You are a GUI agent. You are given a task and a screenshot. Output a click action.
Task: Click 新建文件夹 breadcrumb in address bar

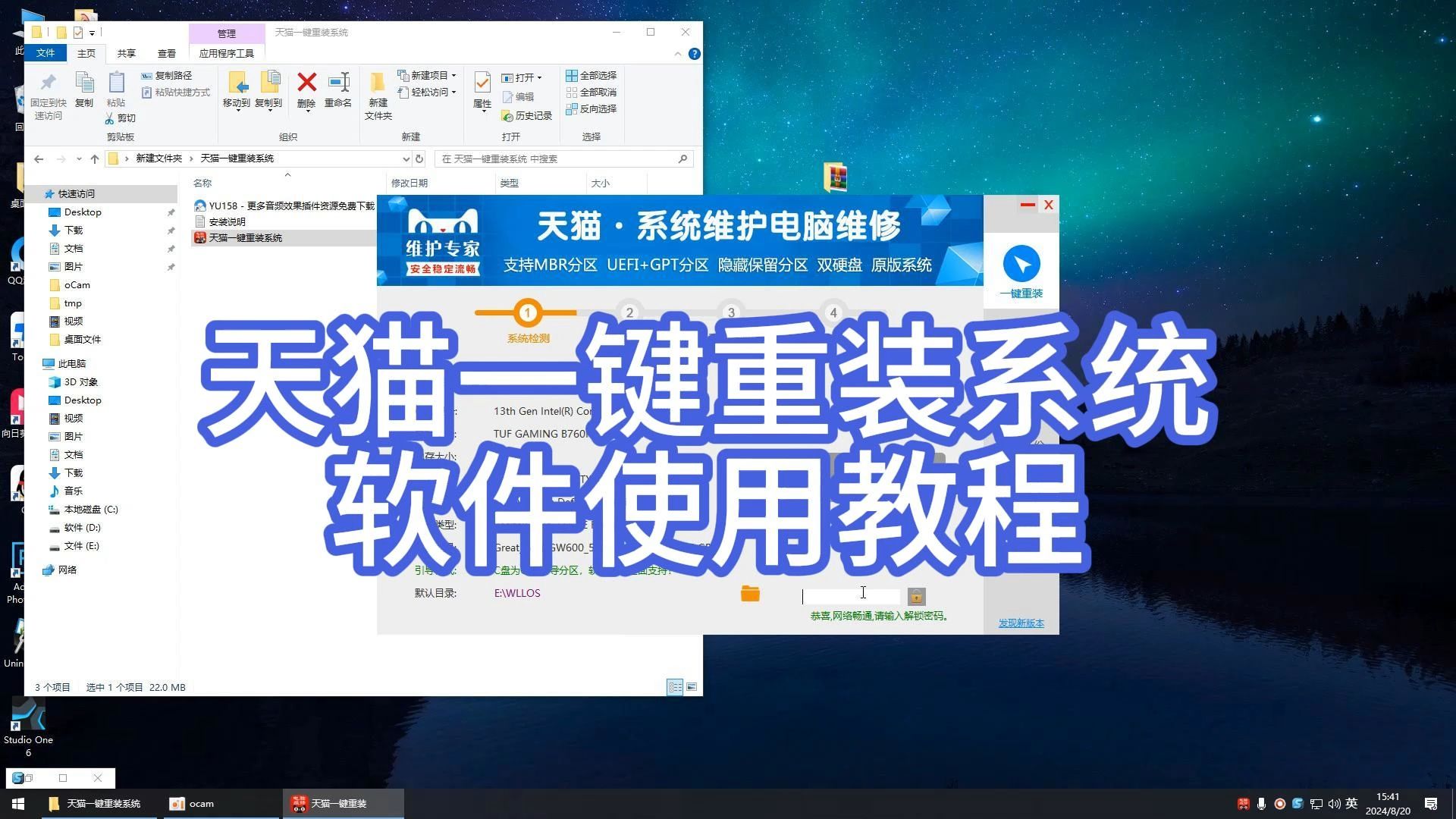[158, 158]
